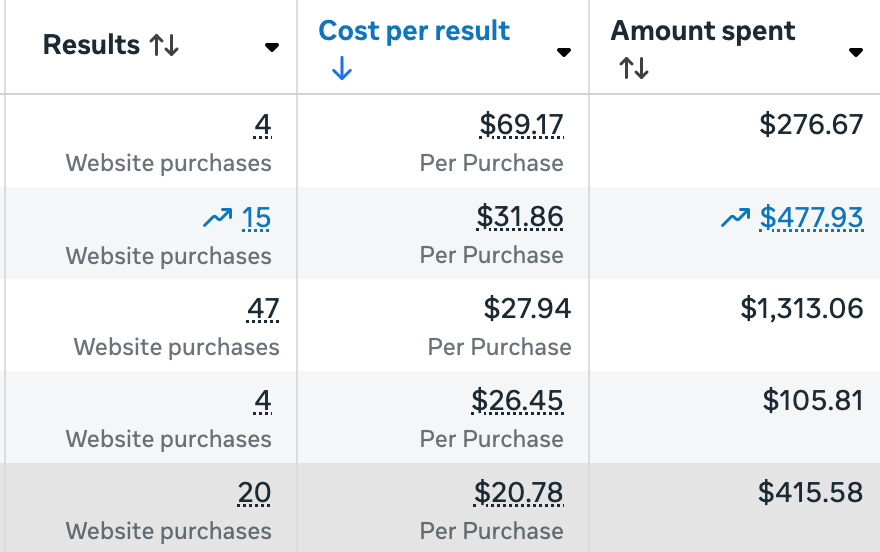Click the 47 website purchases result

click(x=263, y=309)
